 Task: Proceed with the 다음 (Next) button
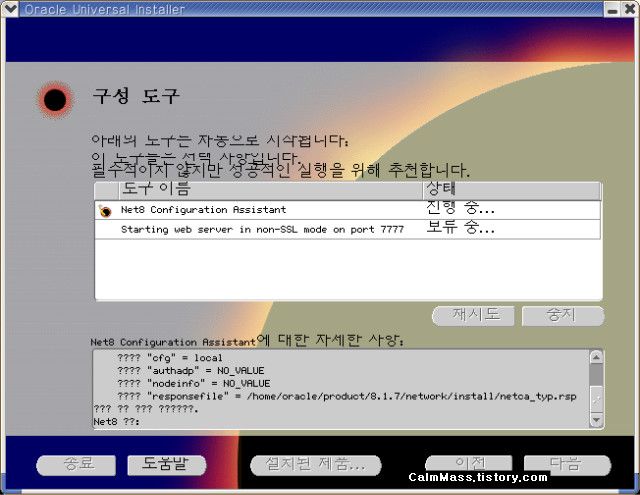(x=567, y=465)
